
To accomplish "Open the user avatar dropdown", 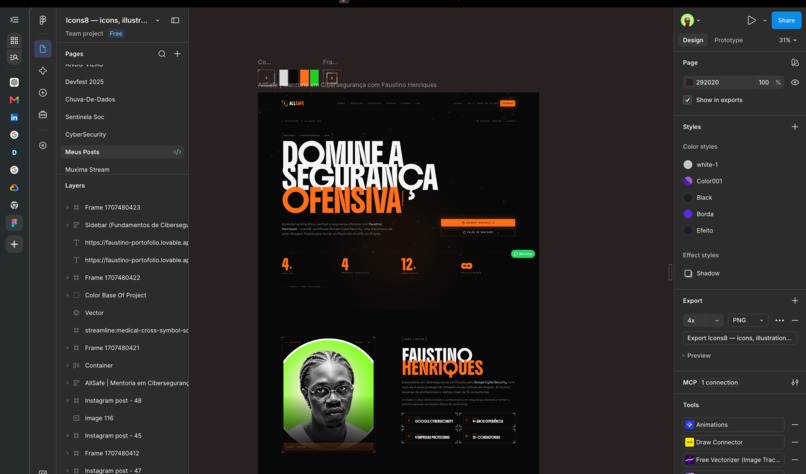I will 690,20.
